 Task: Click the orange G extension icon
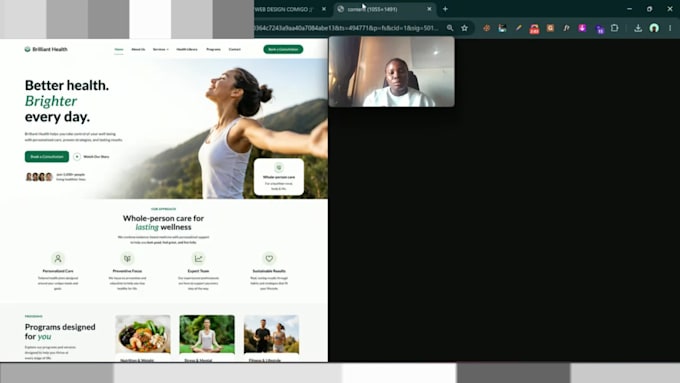(x=550, y=28)
